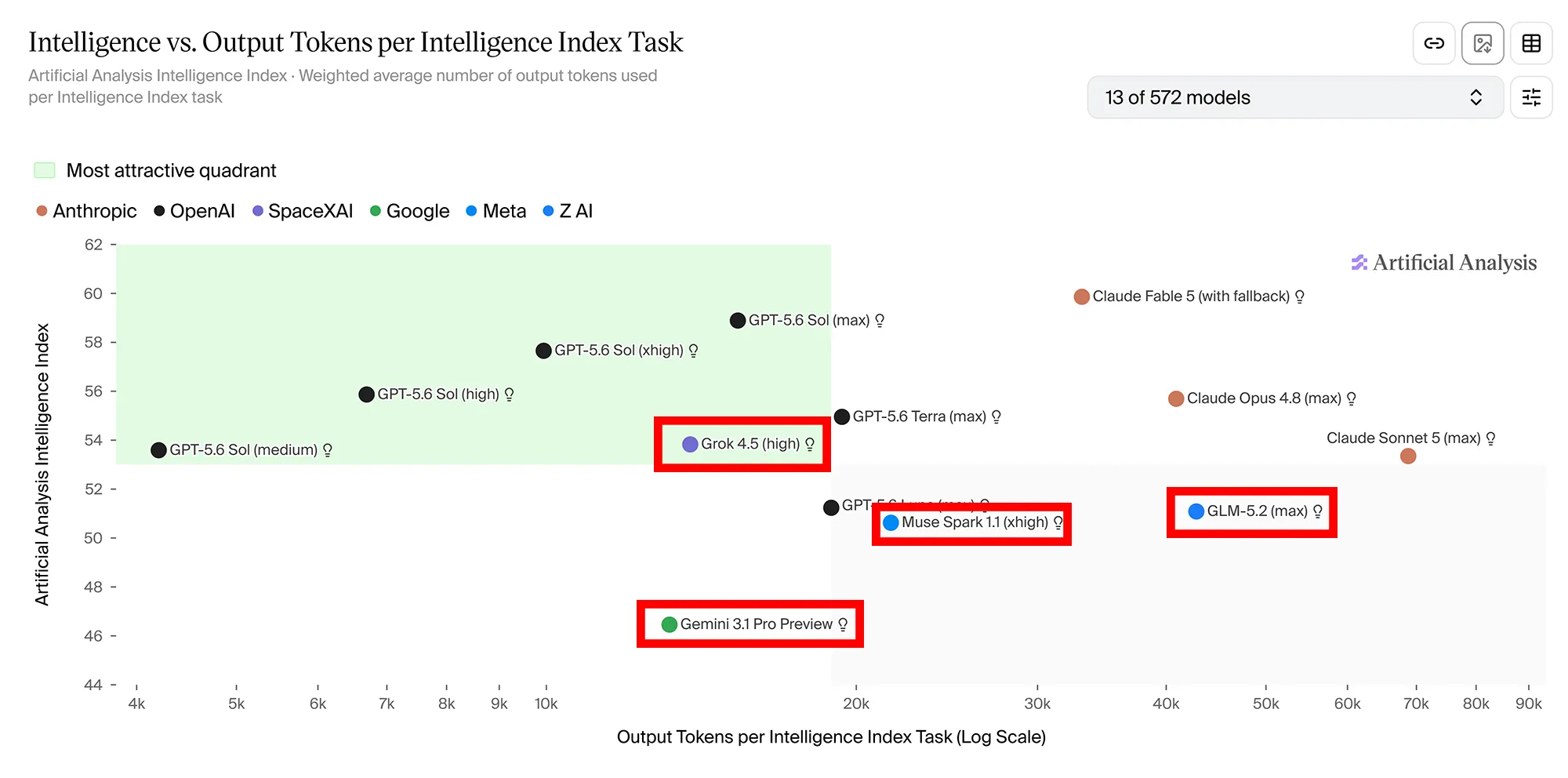Screen dimensions: 1568x778
Task: Click the GLM-5.2 (max) blue data point
Action: click(x=1196, y=511)
